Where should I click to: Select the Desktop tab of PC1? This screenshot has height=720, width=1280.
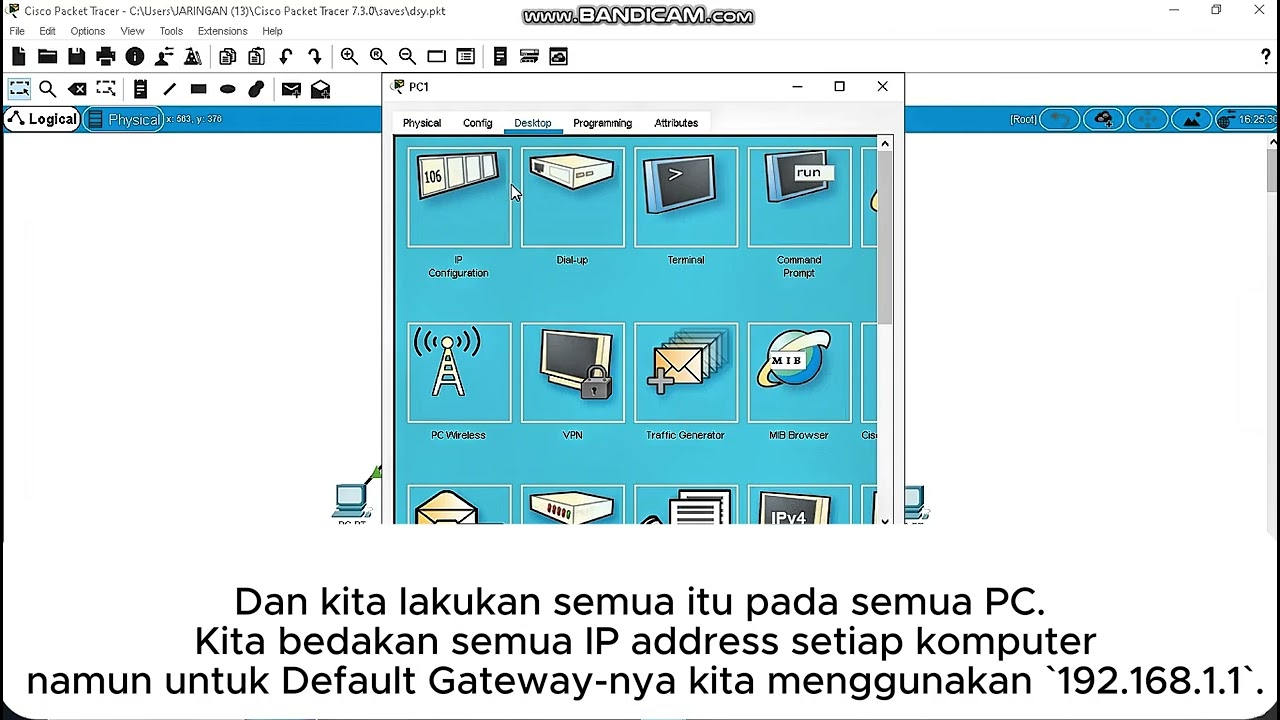pyautogui.click(x=533, y=123)
